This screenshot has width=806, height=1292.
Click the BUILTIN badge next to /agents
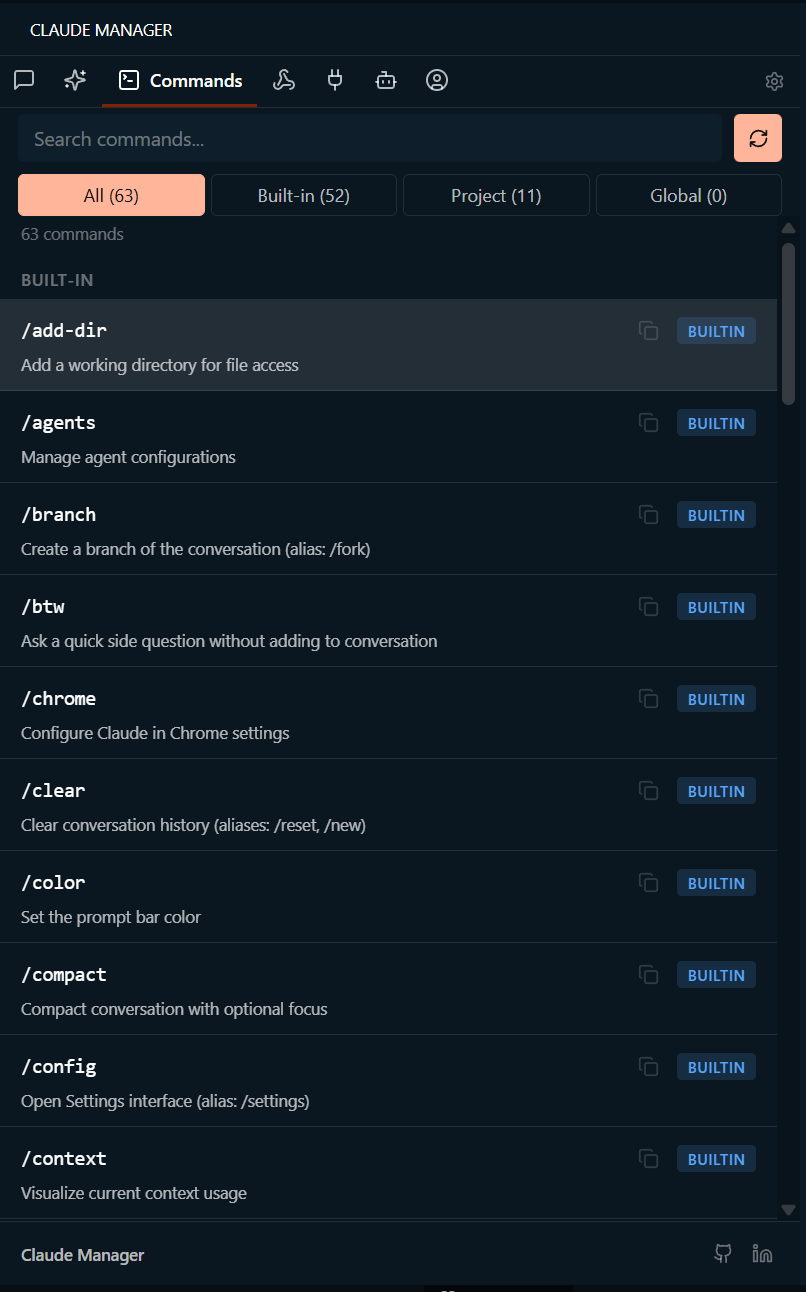click(x=716, y=422)
